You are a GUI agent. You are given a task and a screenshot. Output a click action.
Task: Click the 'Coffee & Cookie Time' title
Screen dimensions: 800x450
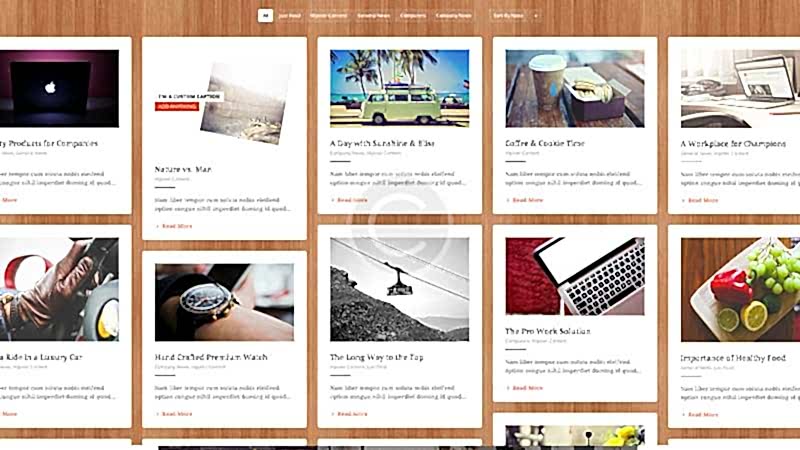pyautogui.click(x=545, y=143)
